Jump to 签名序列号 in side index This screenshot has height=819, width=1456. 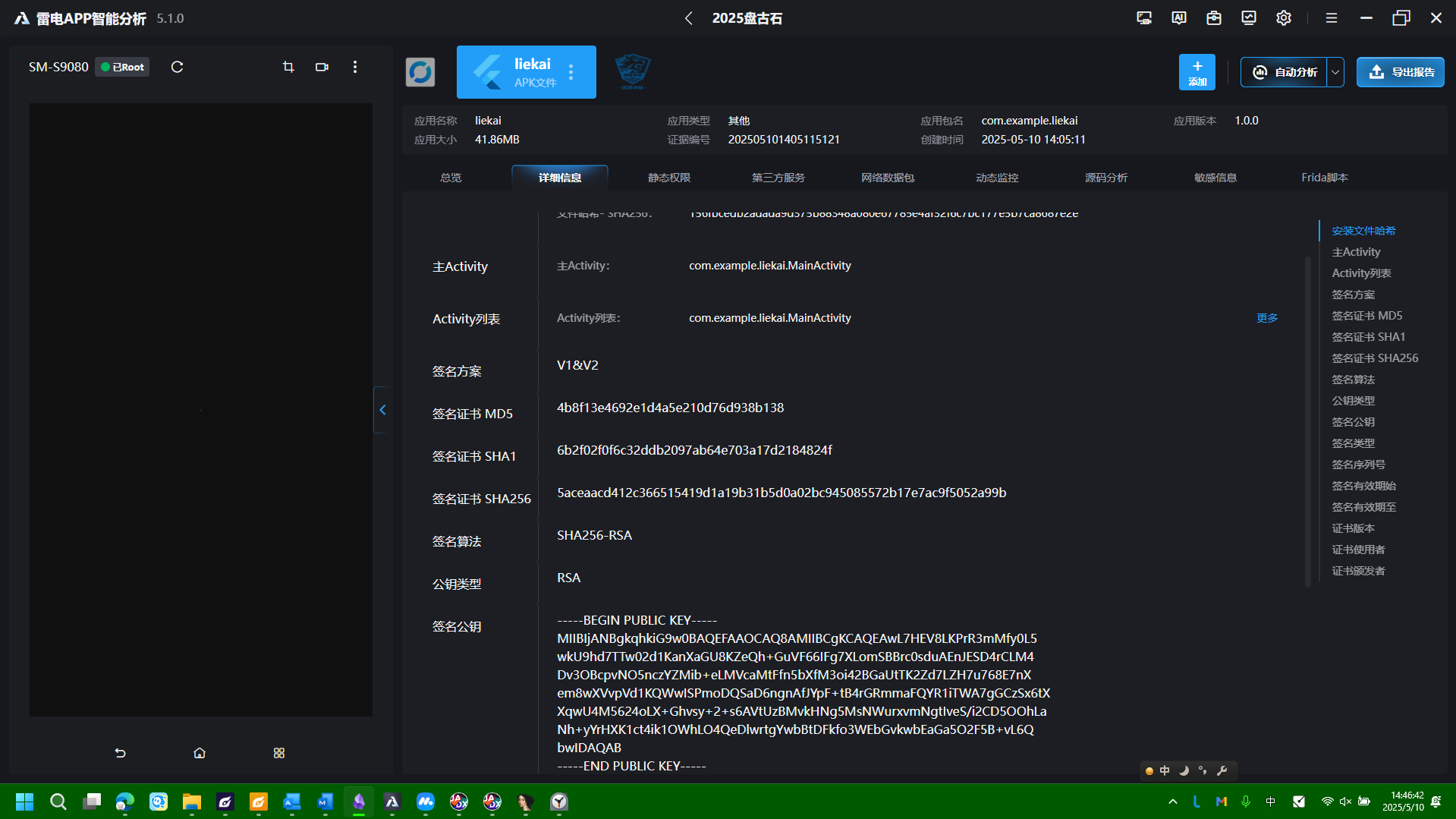tap(1358, 465)
